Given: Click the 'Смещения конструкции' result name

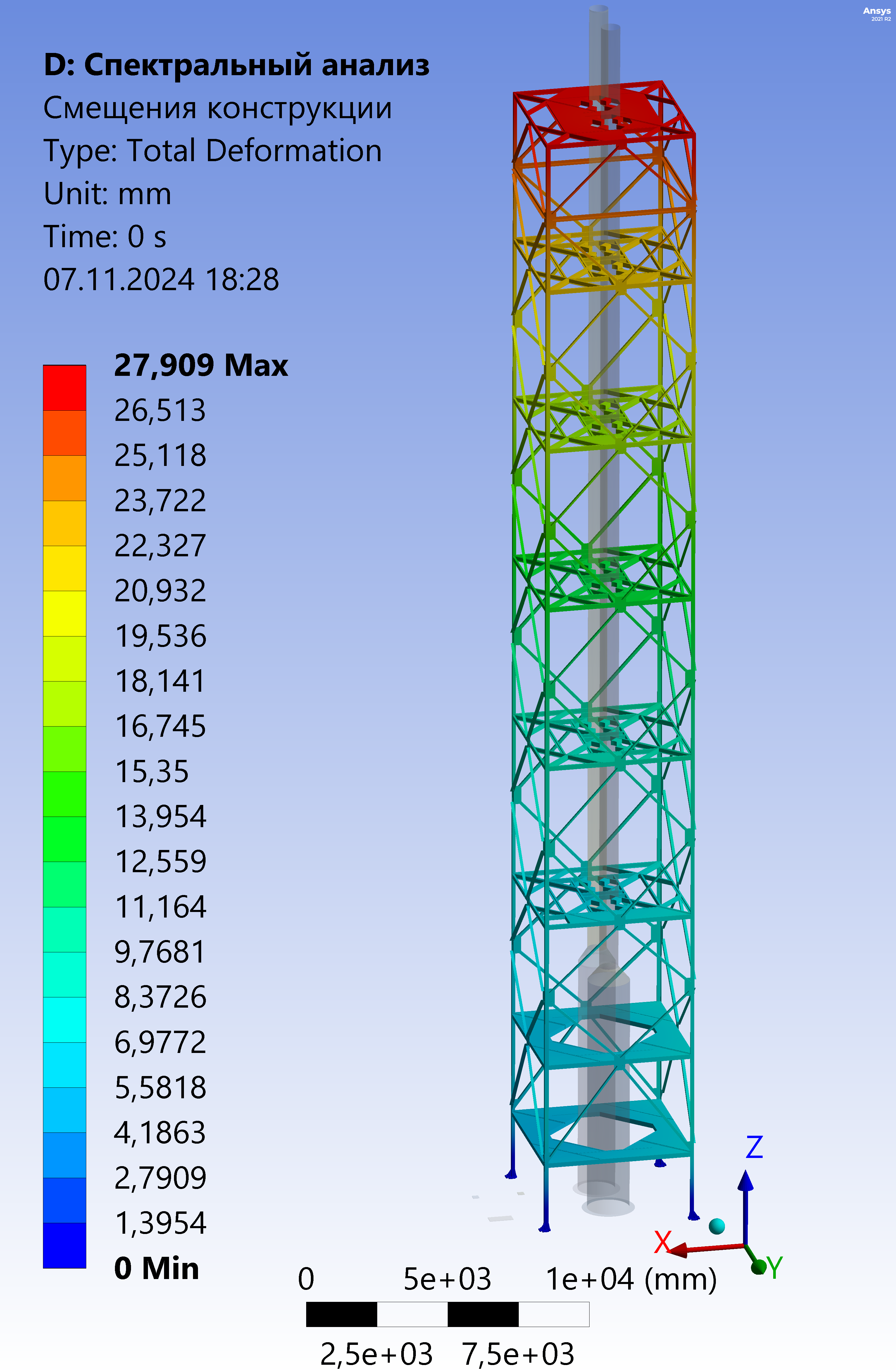Looking at the screenshot, I should click(x=218, y=108).
